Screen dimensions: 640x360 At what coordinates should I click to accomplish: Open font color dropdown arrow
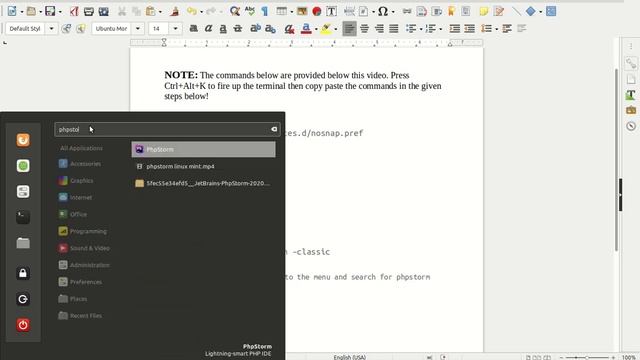(x=316, y=29)
